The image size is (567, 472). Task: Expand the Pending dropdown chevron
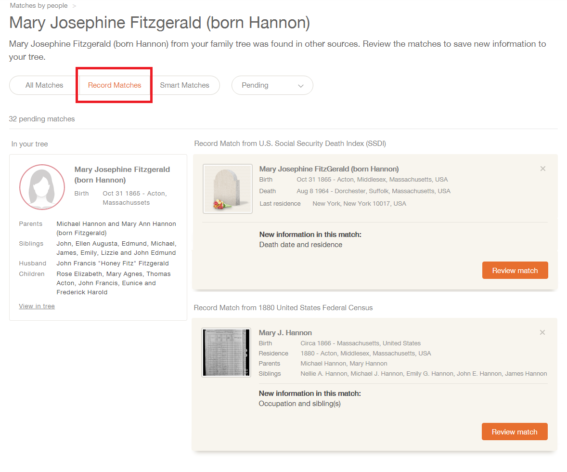pos(300,86)
